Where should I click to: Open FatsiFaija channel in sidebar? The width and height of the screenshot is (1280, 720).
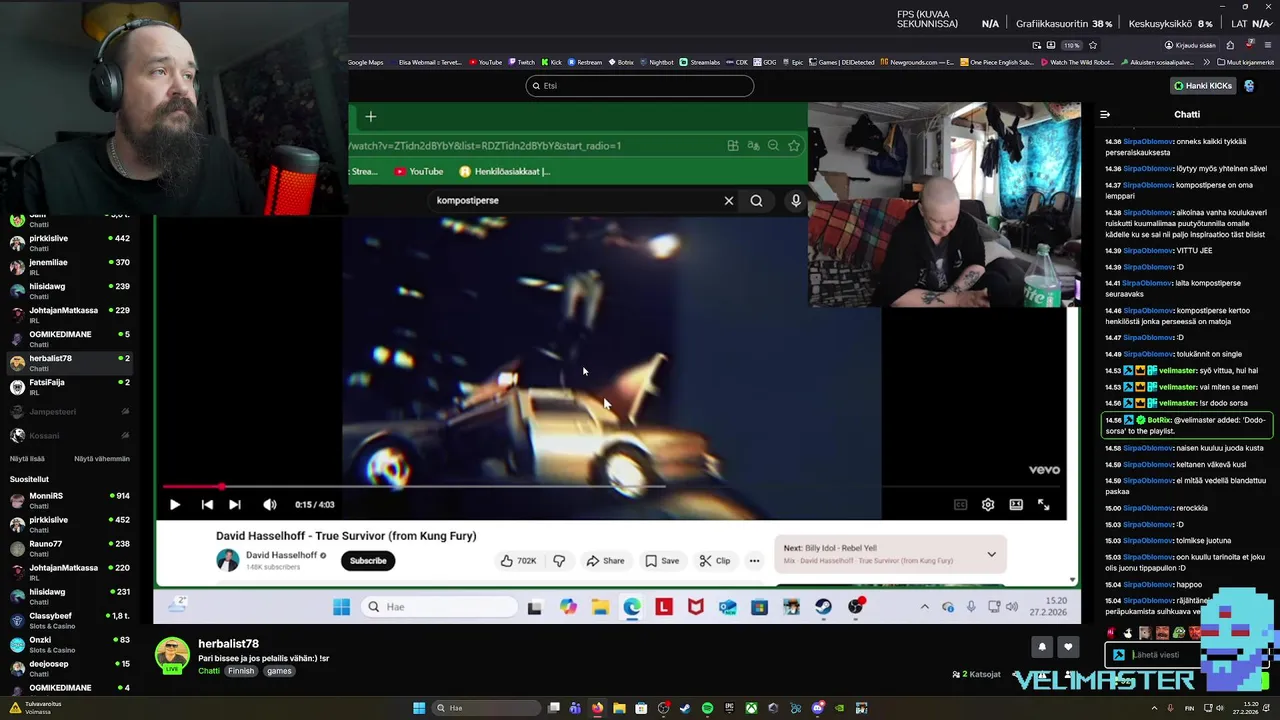(x=70, y=387)
